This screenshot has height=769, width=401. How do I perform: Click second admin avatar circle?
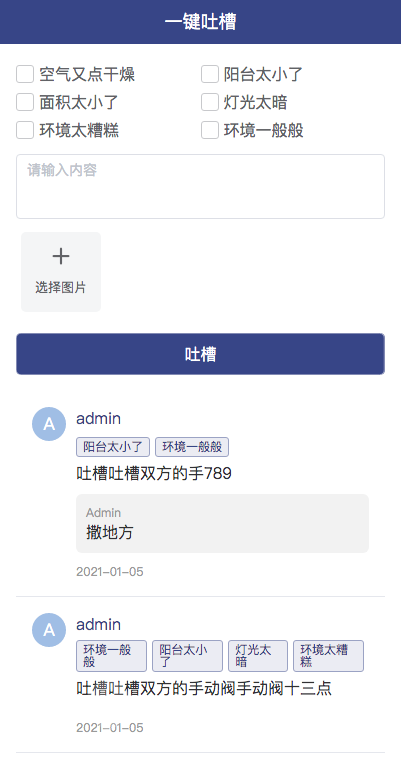(x=49, y=630)
